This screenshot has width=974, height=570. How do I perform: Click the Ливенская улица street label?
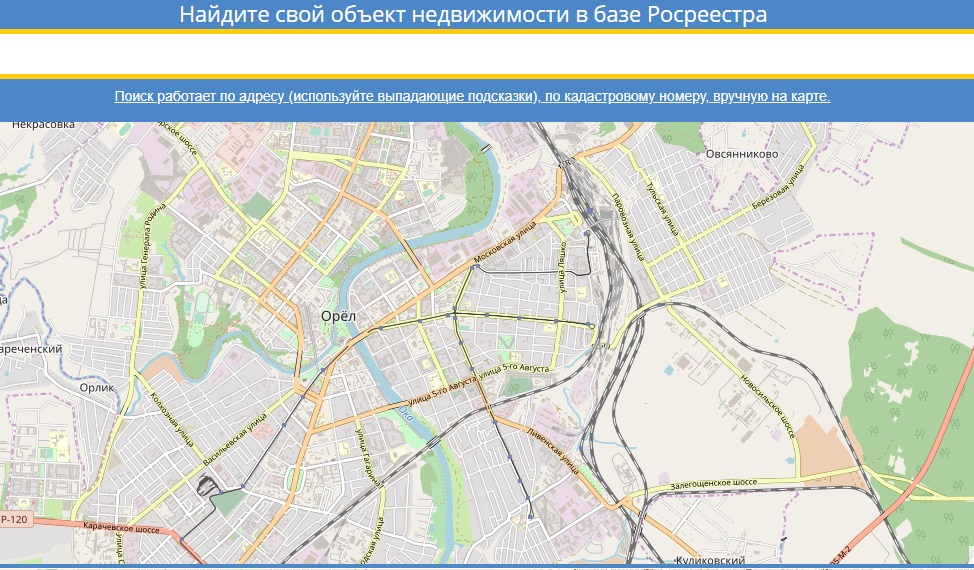(552, 450)
